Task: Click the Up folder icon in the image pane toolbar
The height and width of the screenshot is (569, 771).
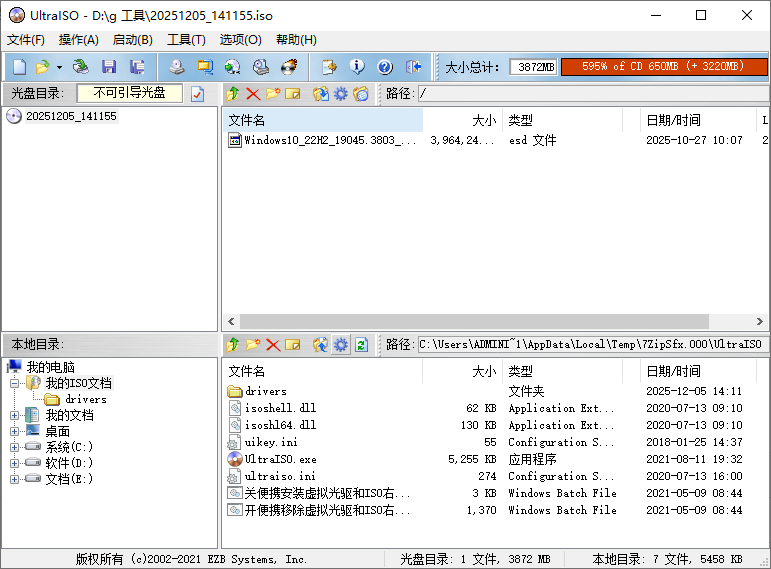Action: coord(233,93)
